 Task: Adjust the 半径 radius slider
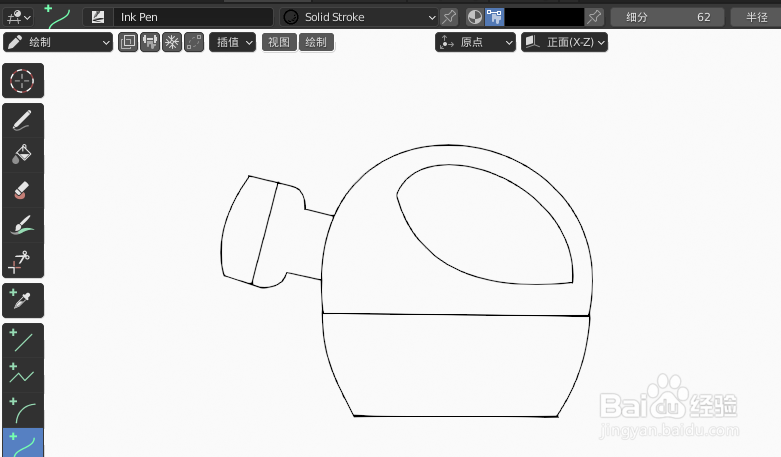[x=756, y=17]
